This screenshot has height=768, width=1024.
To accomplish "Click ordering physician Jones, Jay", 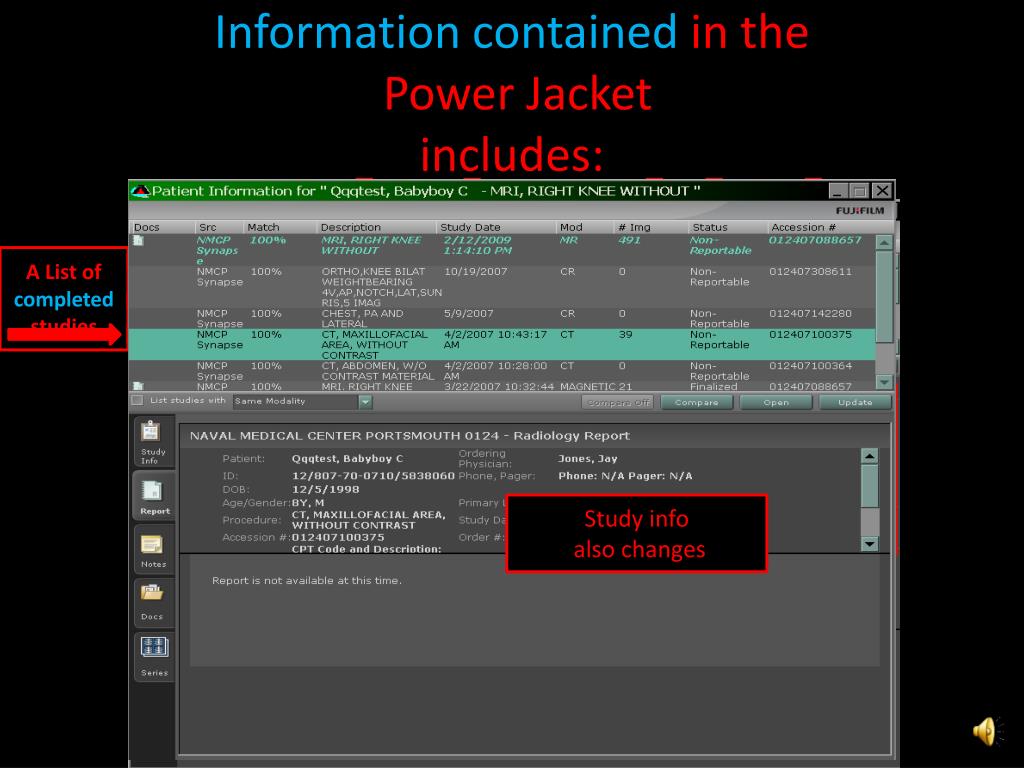I will coord(587,458).
